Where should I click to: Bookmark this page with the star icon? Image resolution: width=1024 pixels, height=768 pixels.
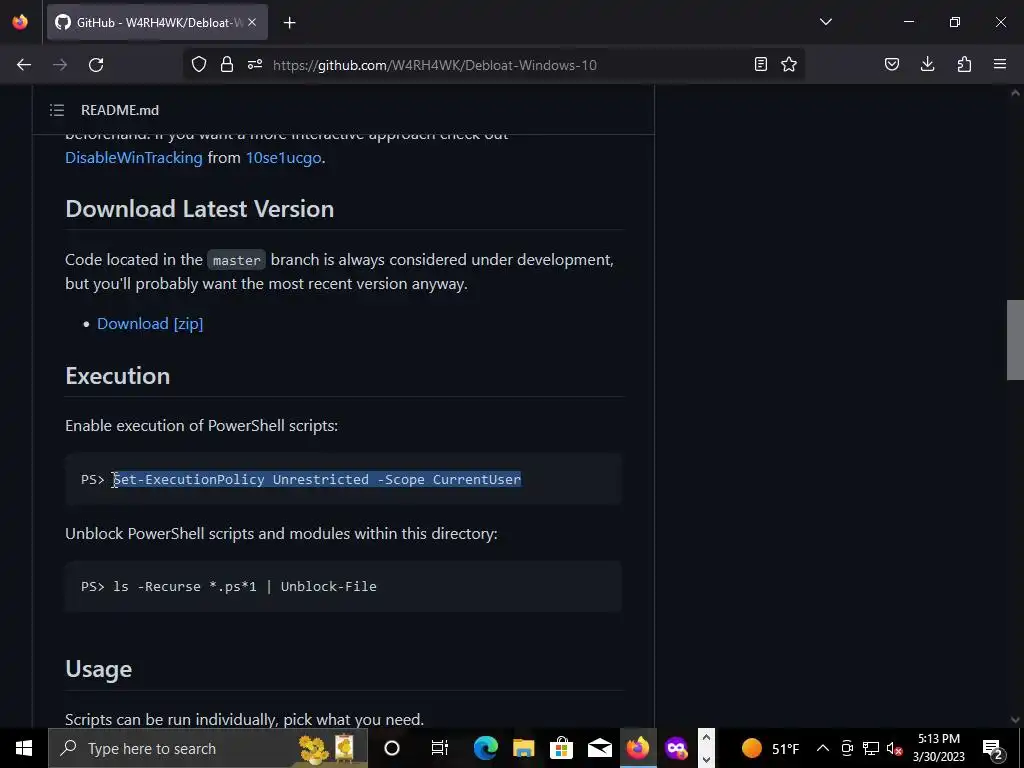[789, 64]
